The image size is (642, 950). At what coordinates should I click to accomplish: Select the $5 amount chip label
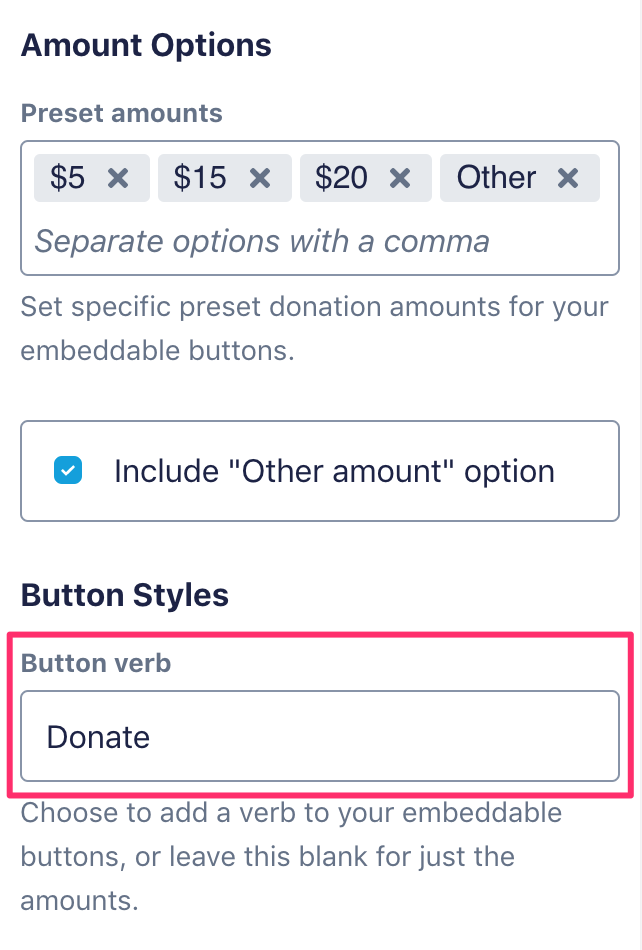[x=68, y=178]
